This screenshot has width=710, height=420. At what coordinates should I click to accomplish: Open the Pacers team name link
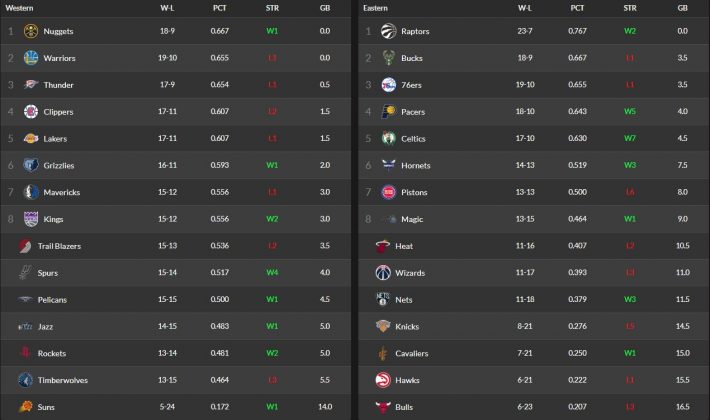(413, 112)
